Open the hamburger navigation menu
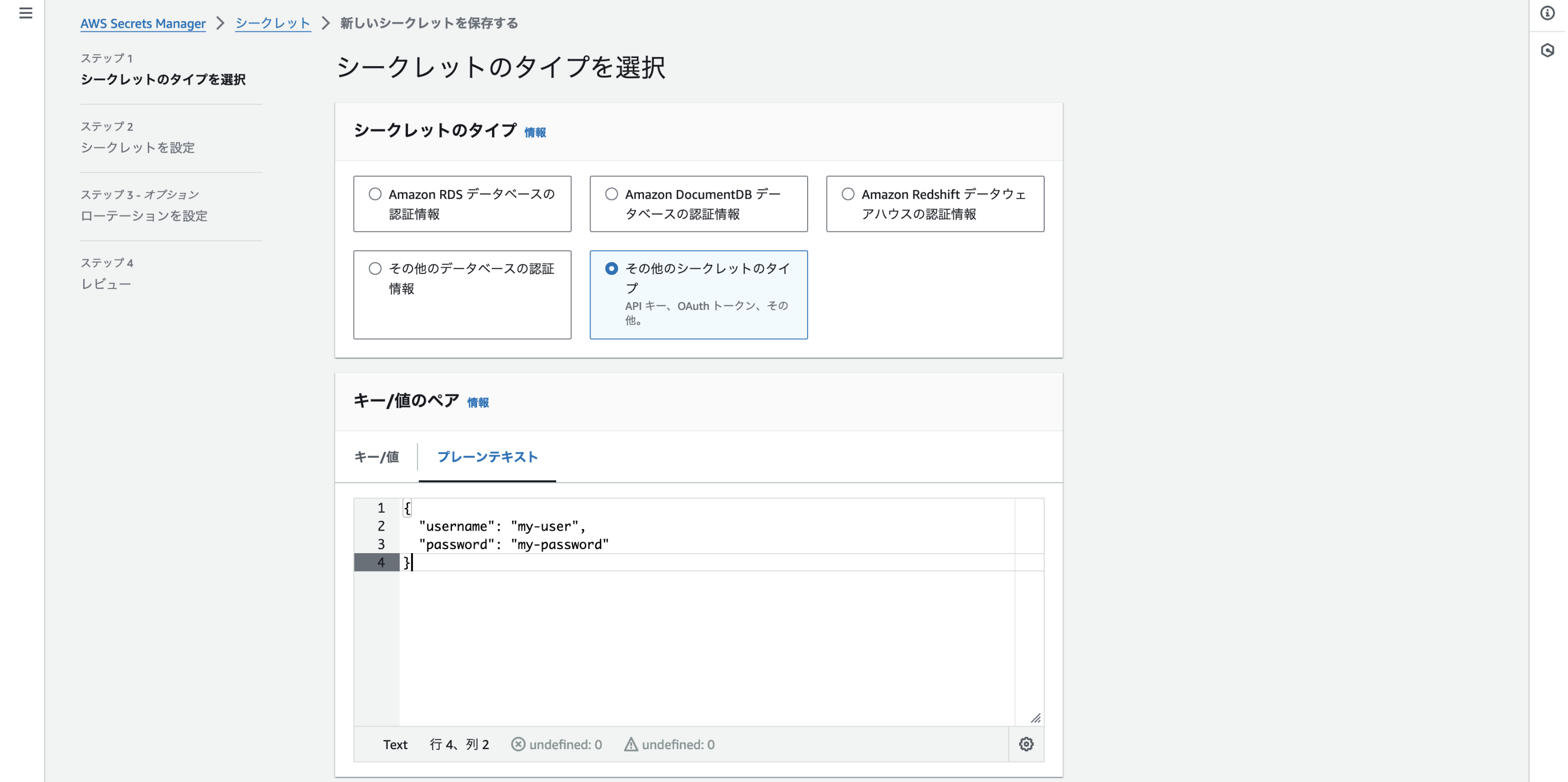The width and height of the screenshot is (1568, 782). coord(26,13)
